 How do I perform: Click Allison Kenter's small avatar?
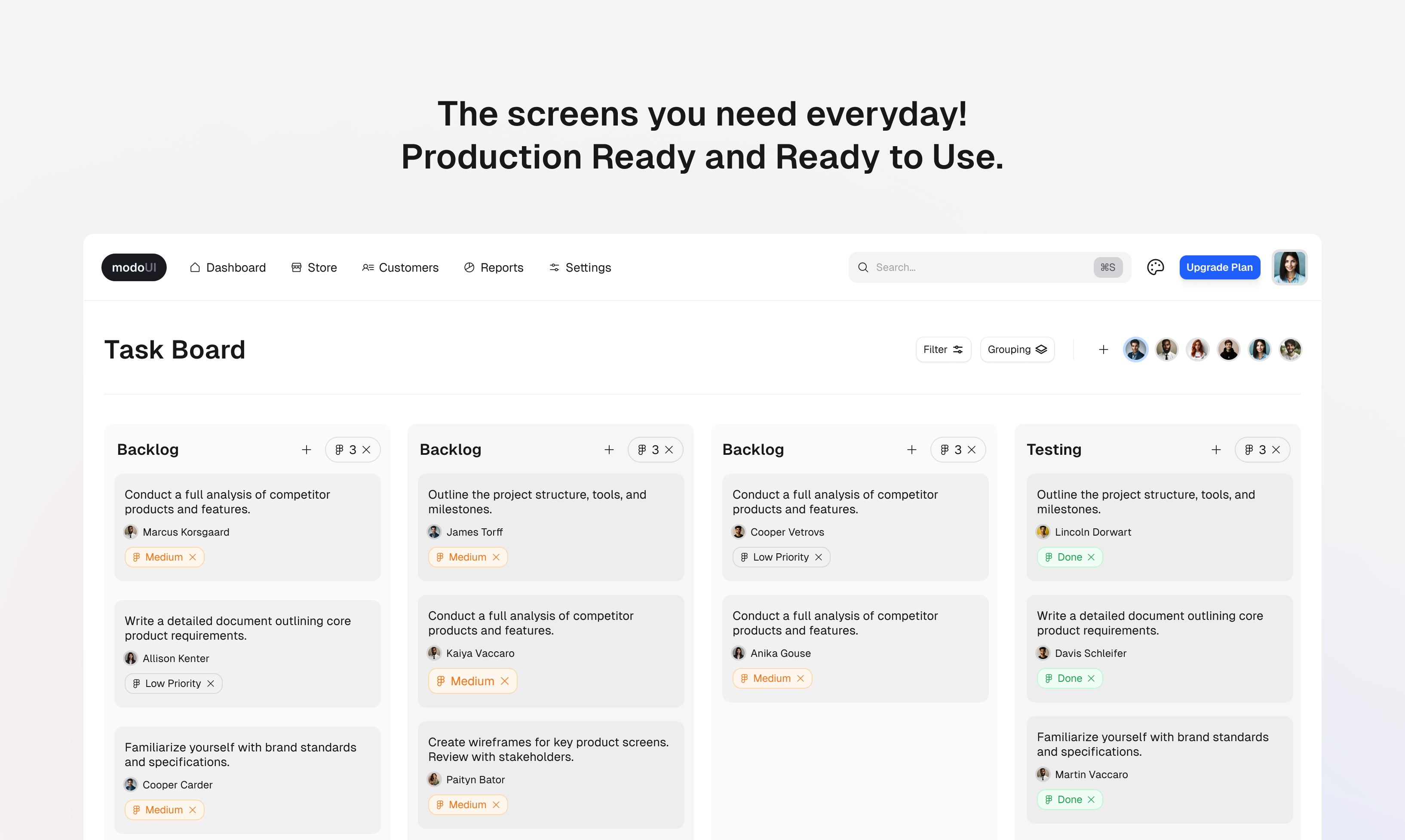(131, 658)
